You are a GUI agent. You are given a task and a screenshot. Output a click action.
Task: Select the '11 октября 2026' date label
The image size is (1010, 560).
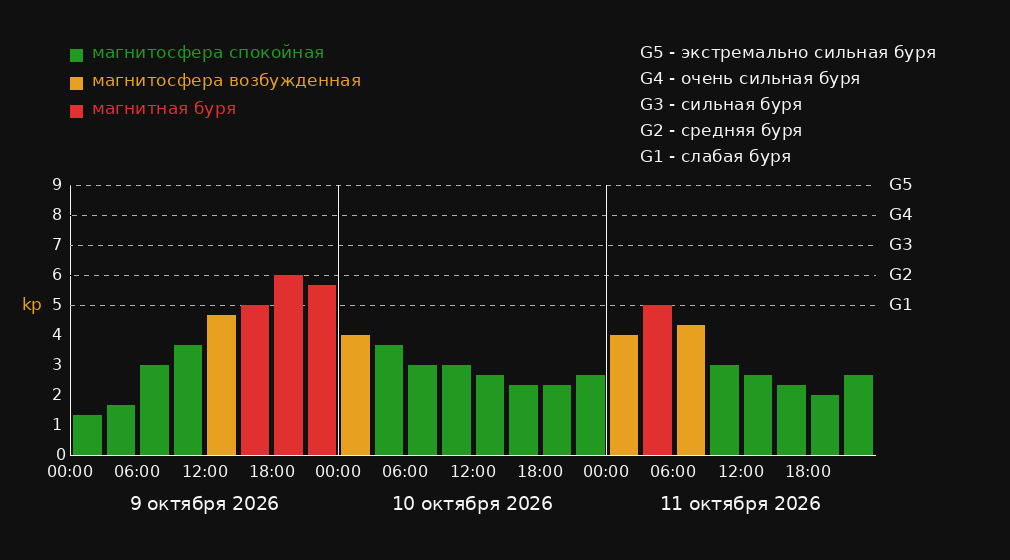[741, 504]
